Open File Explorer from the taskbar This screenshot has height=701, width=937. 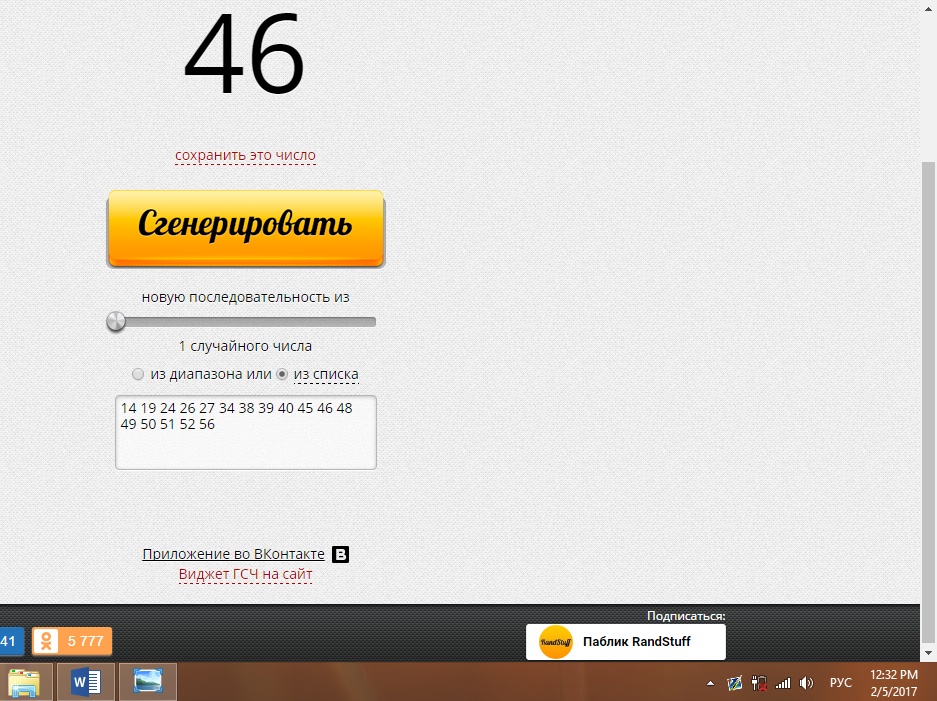point(26,682)
